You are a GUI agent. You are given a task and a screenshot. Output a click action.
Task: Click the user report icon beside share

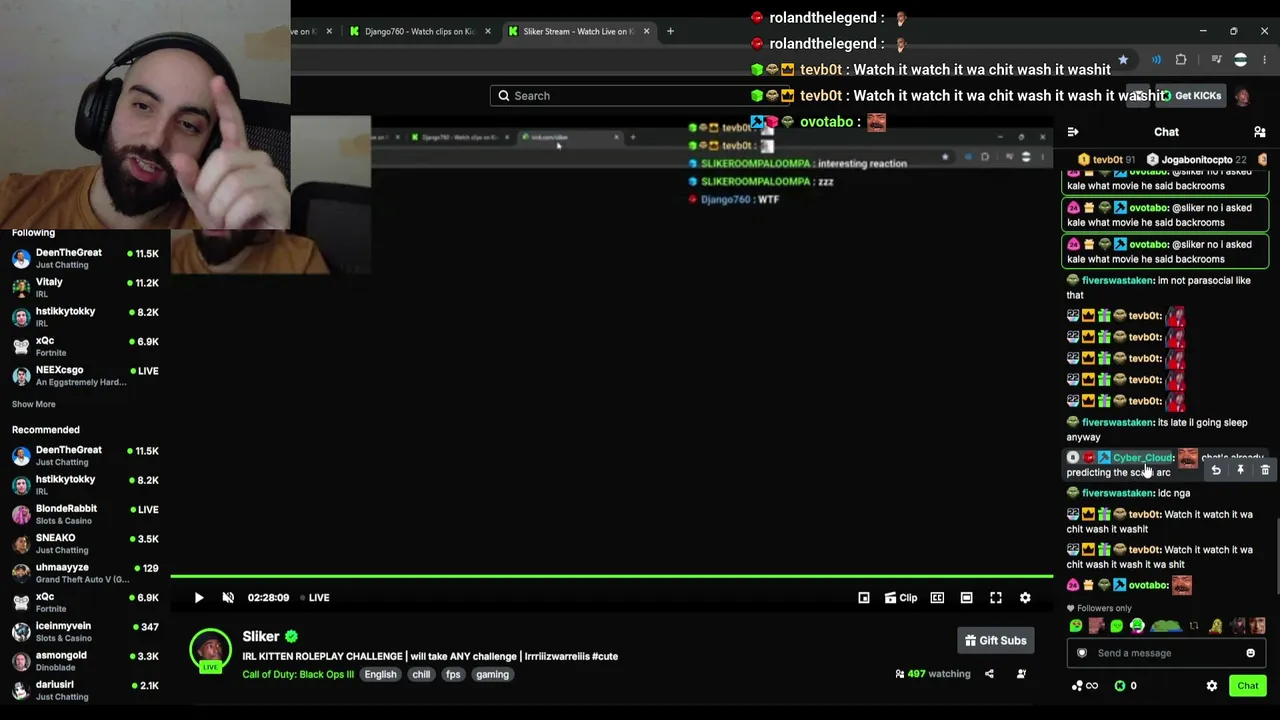tap(1021, 674)
